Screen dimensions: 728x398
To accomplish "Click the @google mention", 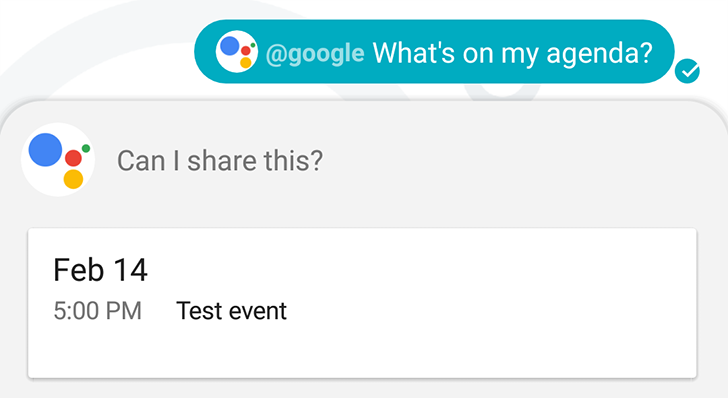I will coord(315,54).
